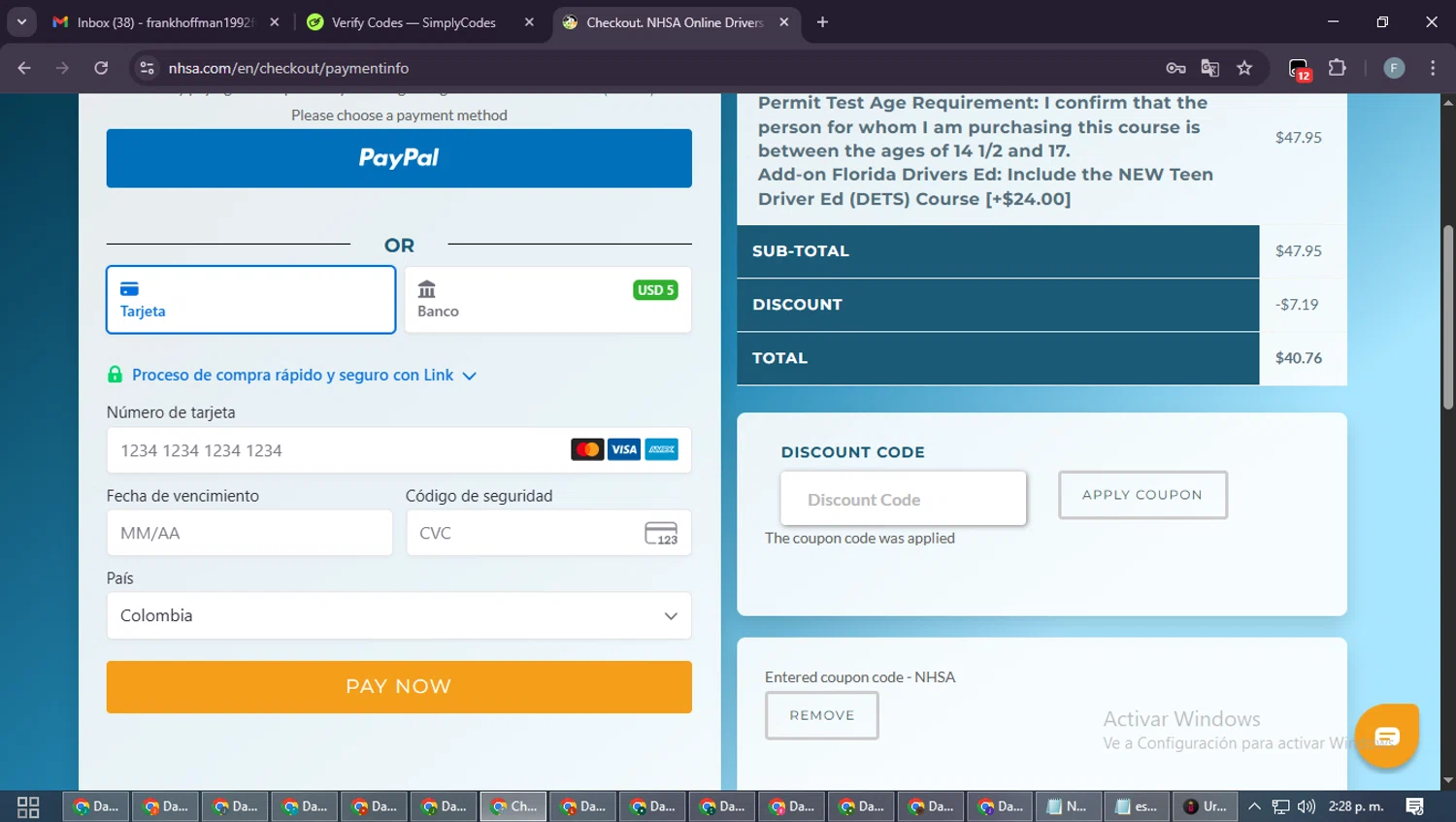Click the APPLY COUPON button
This screenshot has width=1456, height=822.
tap(1142, 495)
